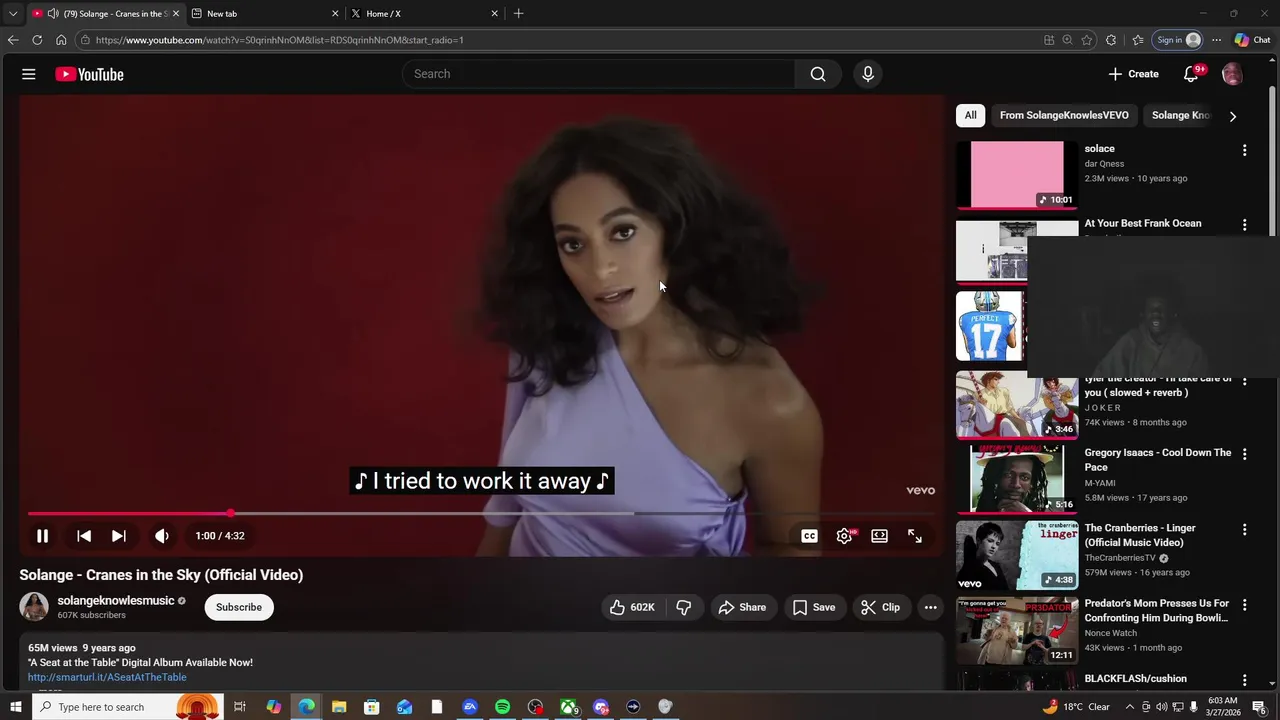The width and height of the screenshot is (1280, 720).
Task: Expand the tab actions chevron menu
Action: tap(13, 14)
